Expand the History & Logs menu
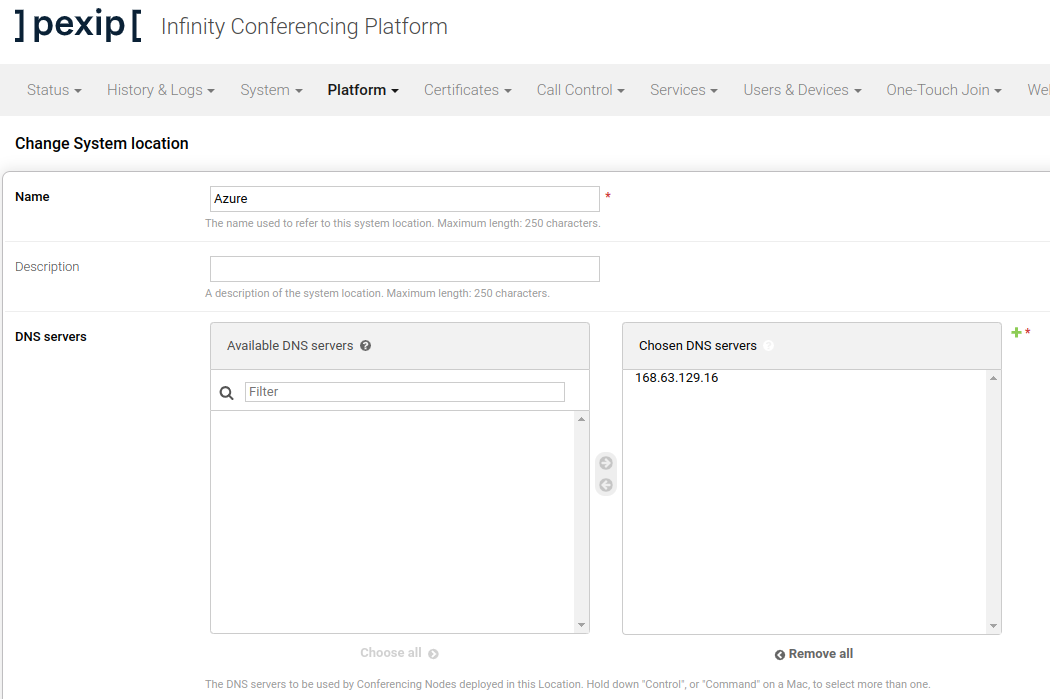The image size is (1050, 699). click(161, 90)
